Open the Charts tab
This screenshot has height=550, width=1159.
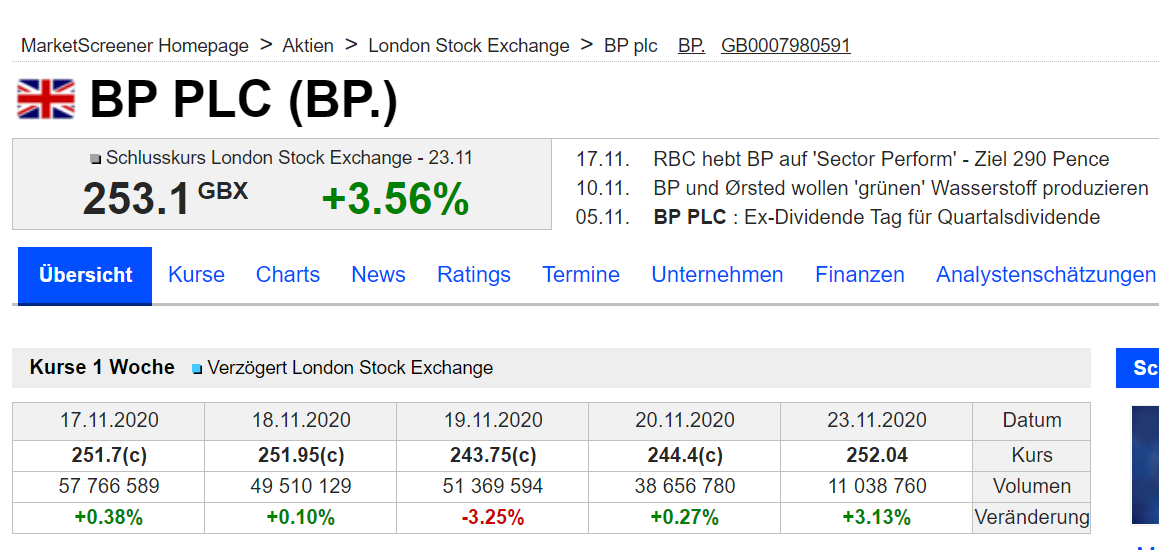click(288, 275)
